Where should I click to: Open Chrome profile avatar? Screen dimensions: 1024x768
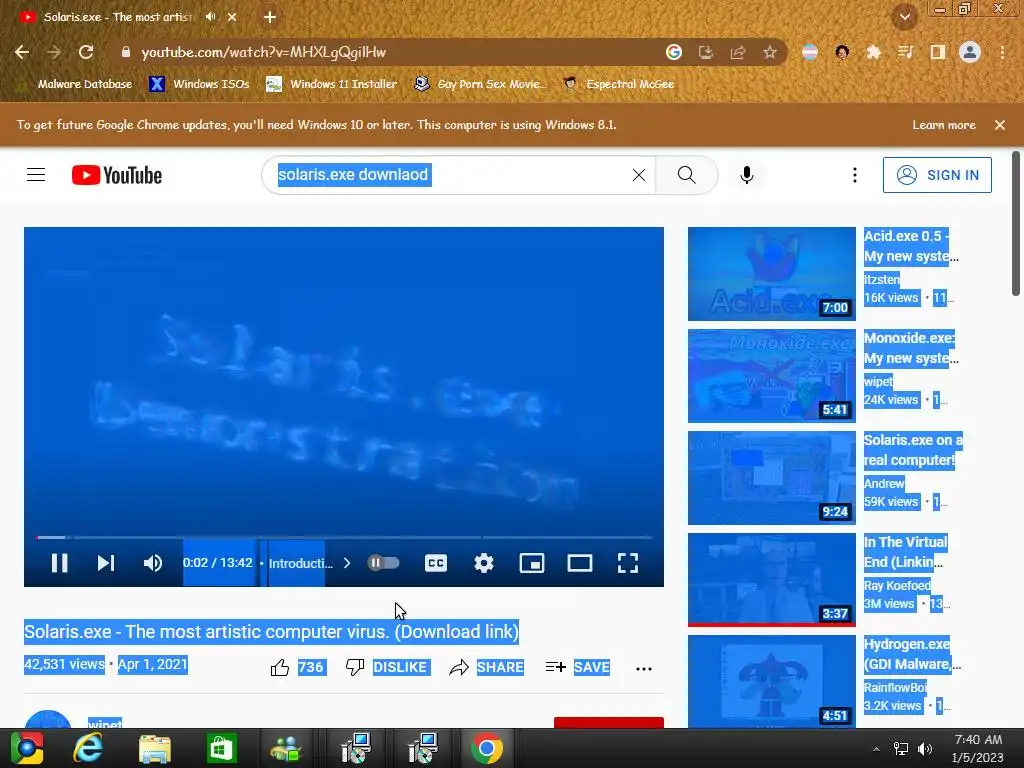[x=970, y=52]
